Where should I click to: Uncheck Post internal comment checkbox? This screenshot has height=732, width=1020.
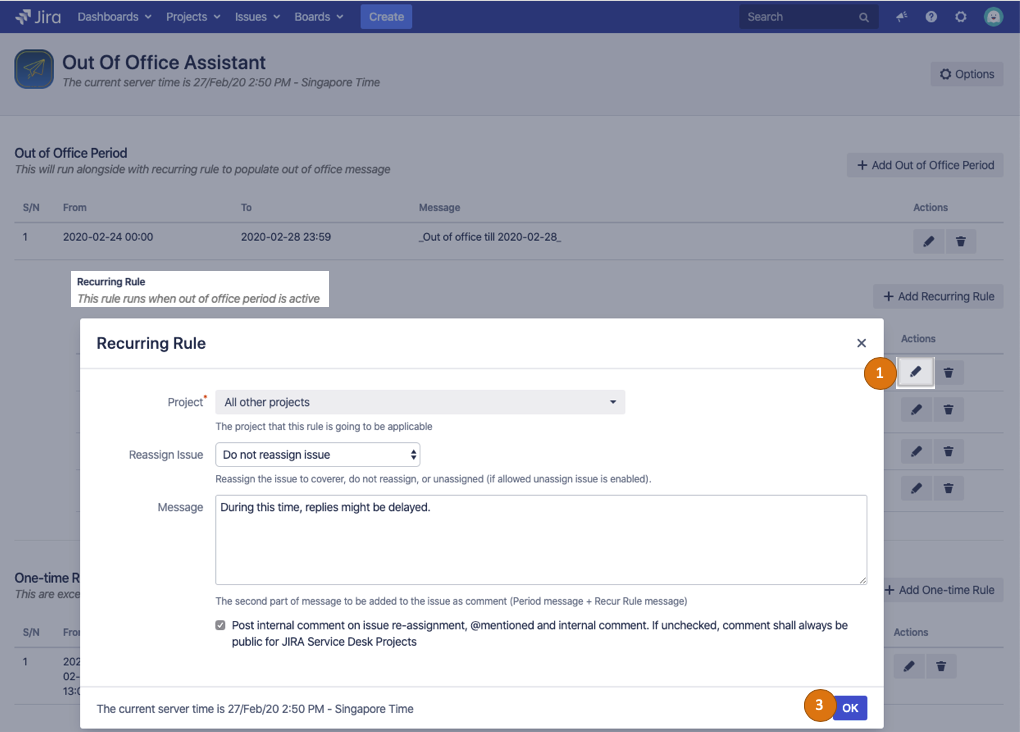click(x=221, y=625)
